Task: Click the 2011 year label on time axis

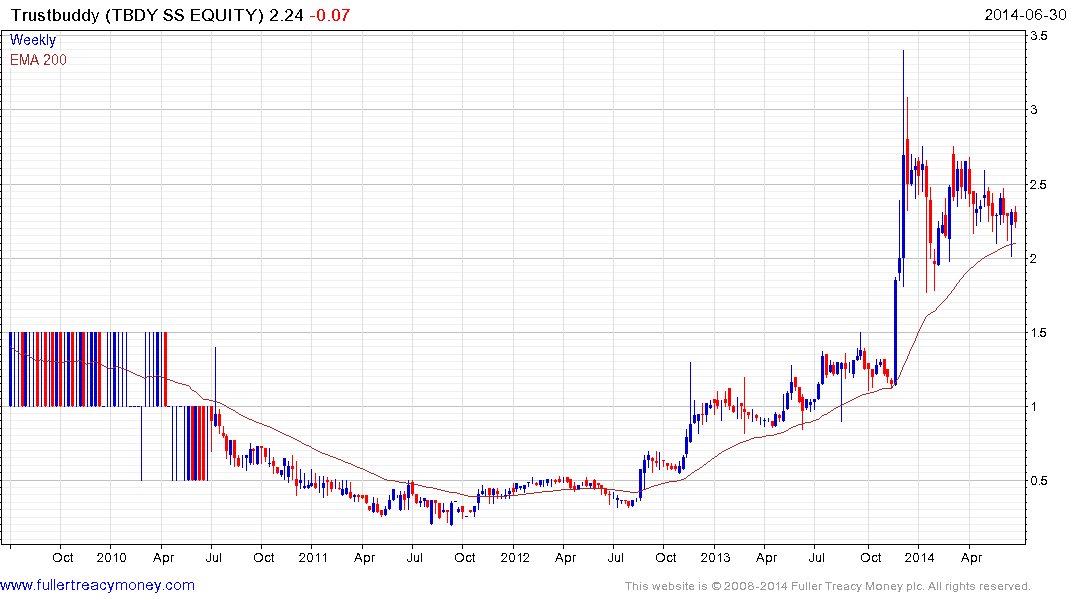Action: coord(313,557)
